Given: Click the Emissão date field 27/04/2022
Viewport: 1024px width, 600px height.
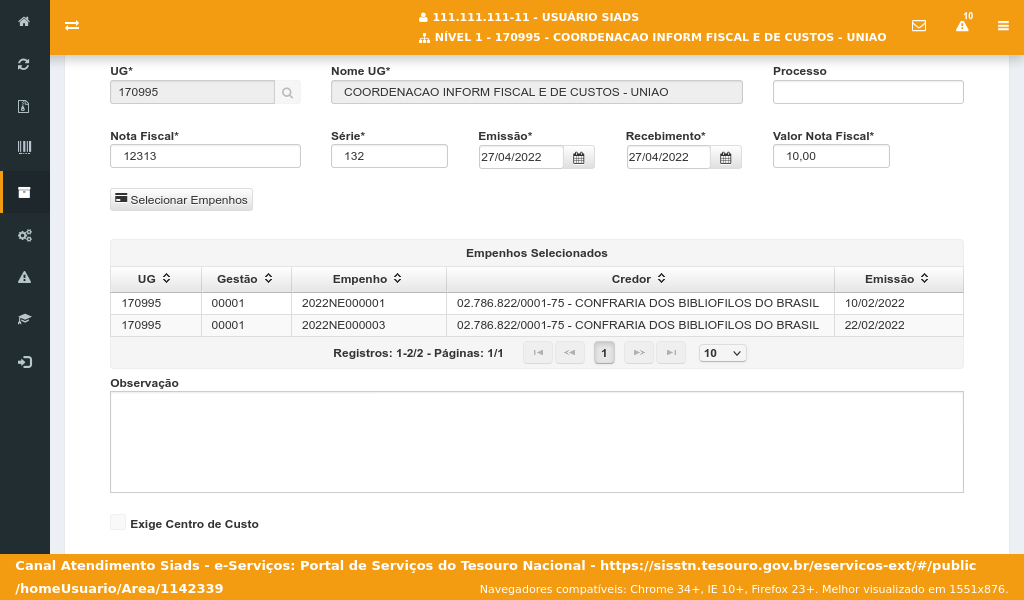Looking at the screenshot, I should [521, 157].
